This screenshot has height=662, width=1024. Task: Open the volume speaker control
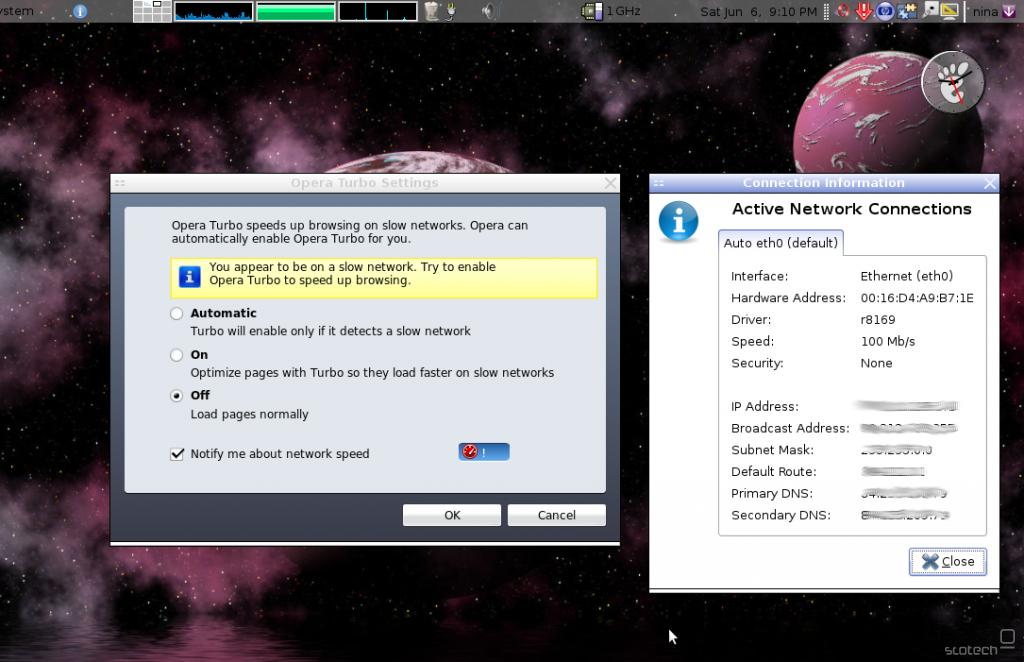coord(488,11)
